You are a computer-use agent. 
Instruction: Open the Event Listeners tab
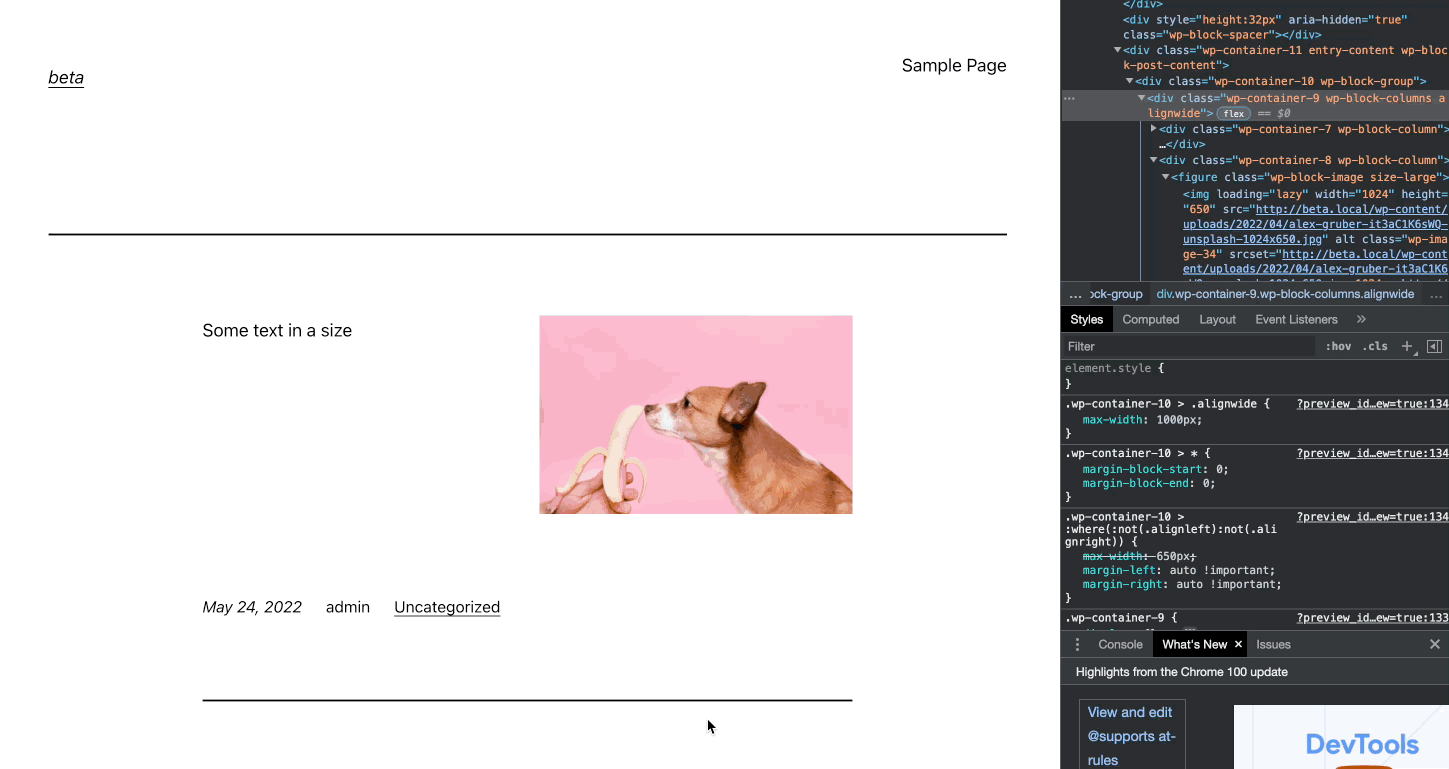point(1296,319)
